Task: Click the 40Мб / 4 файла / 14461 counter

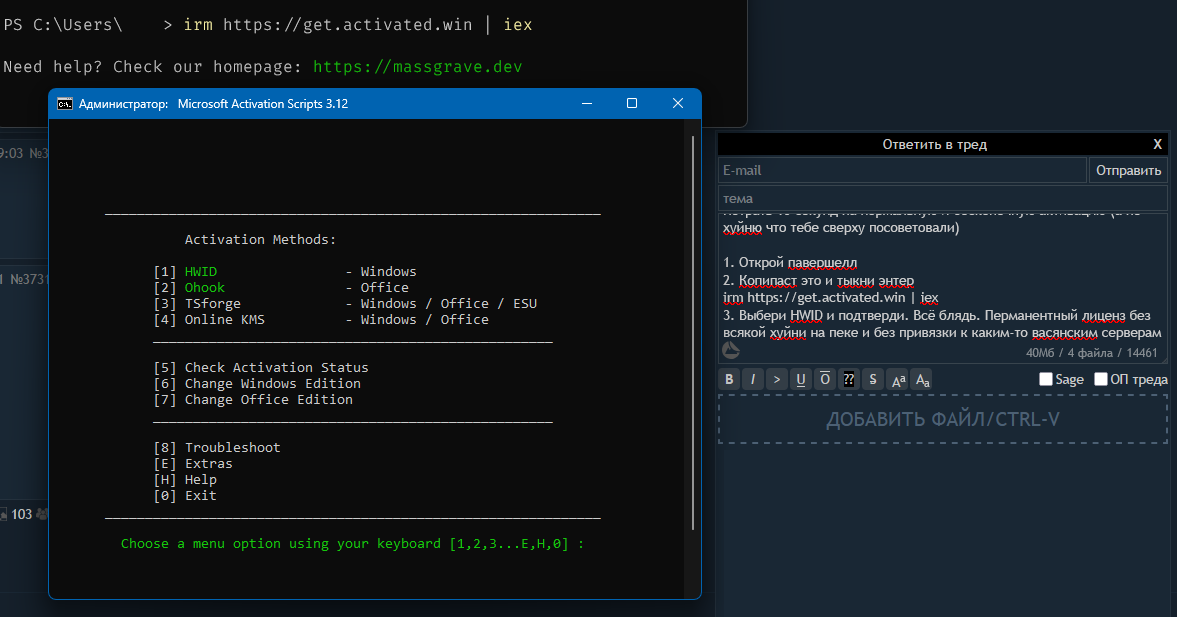Action: tap(1091, 352)
